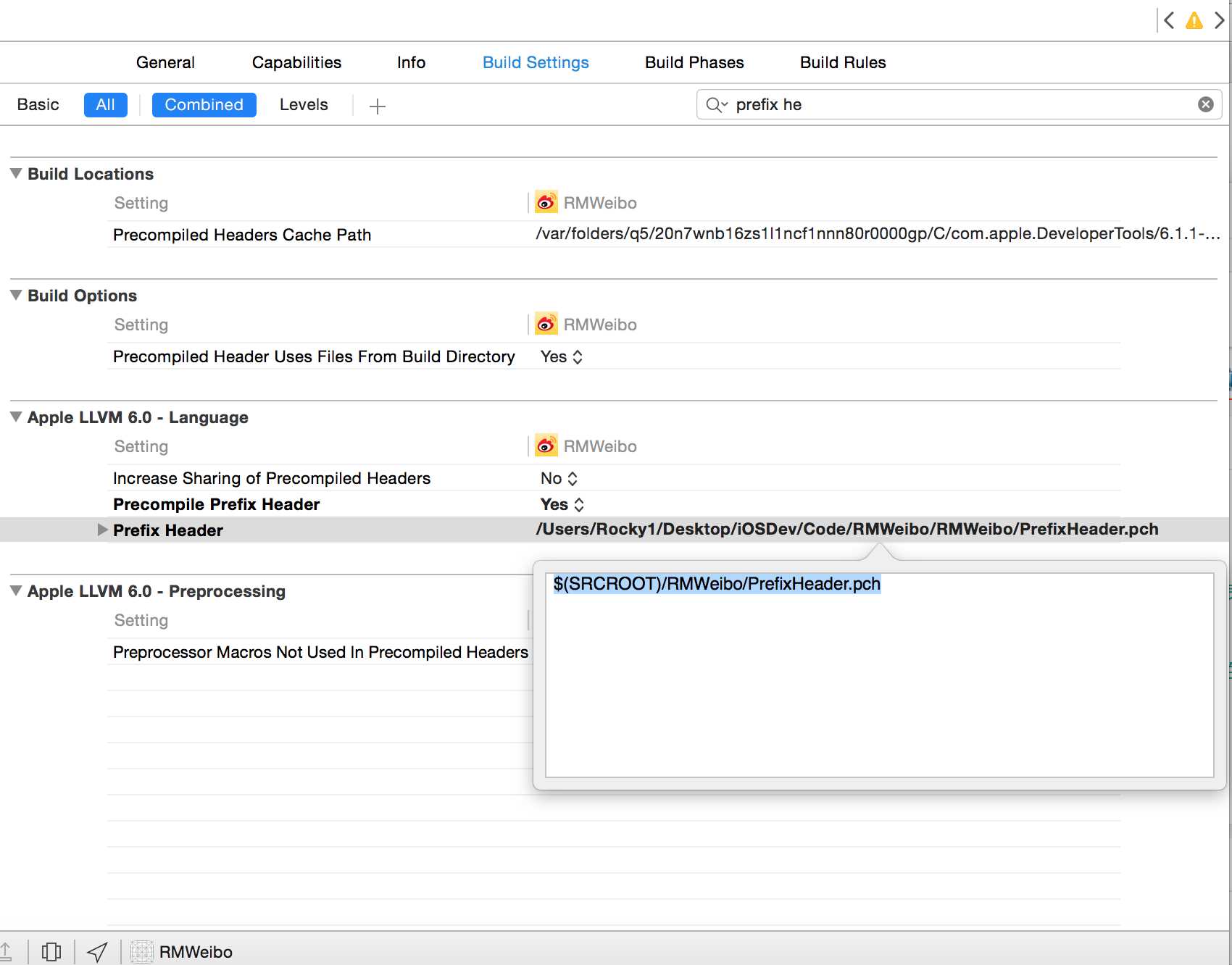Click the /Users/Rocky1 PrefixHeader.pch path value
1232x965 pixels.
[846, 529]
